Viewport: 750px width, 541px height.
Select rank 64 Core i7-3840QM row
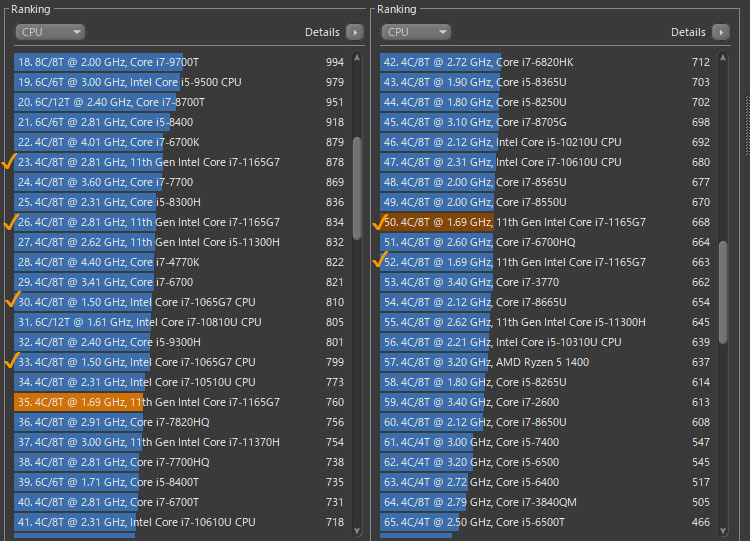coord(545,502)
